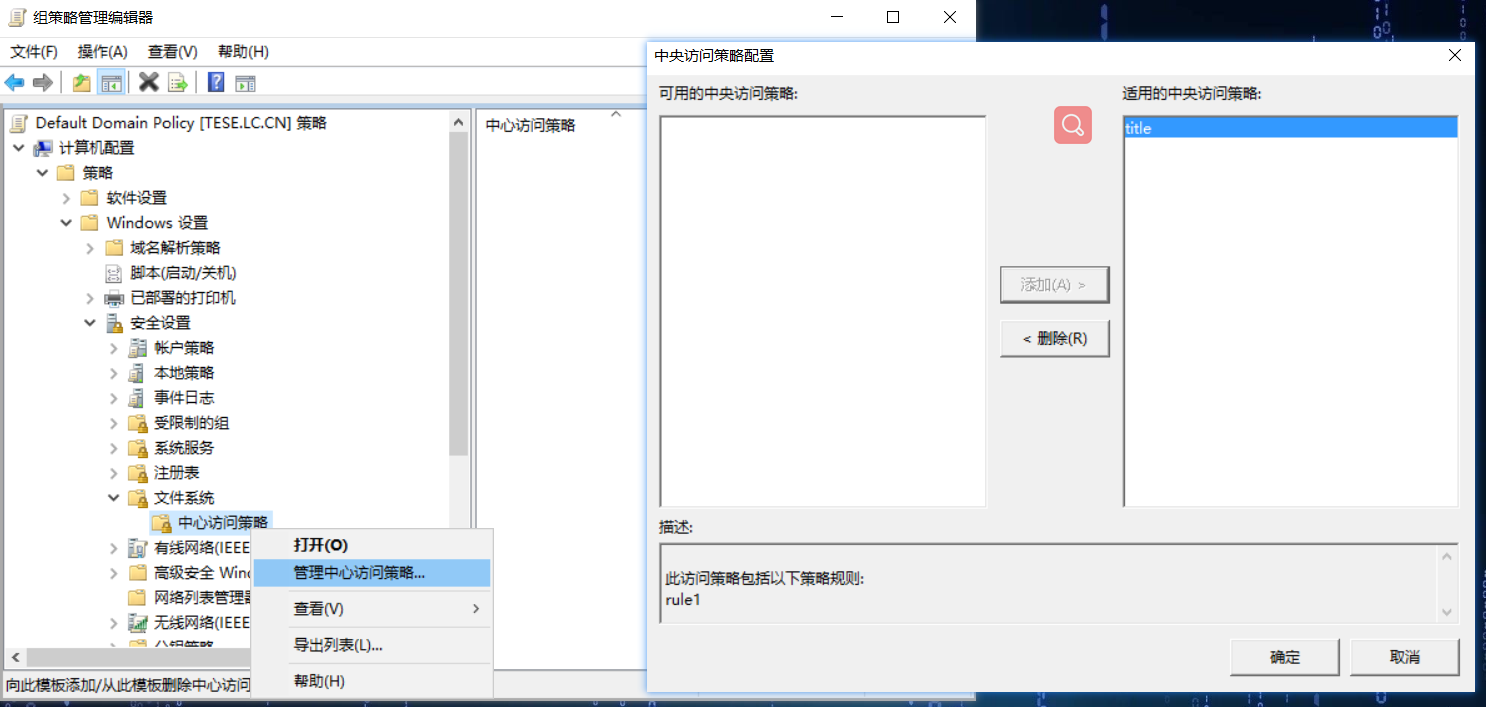1486x707 pixels.
Task: Click the Up one level folder icon
Action: coord(82,82)
